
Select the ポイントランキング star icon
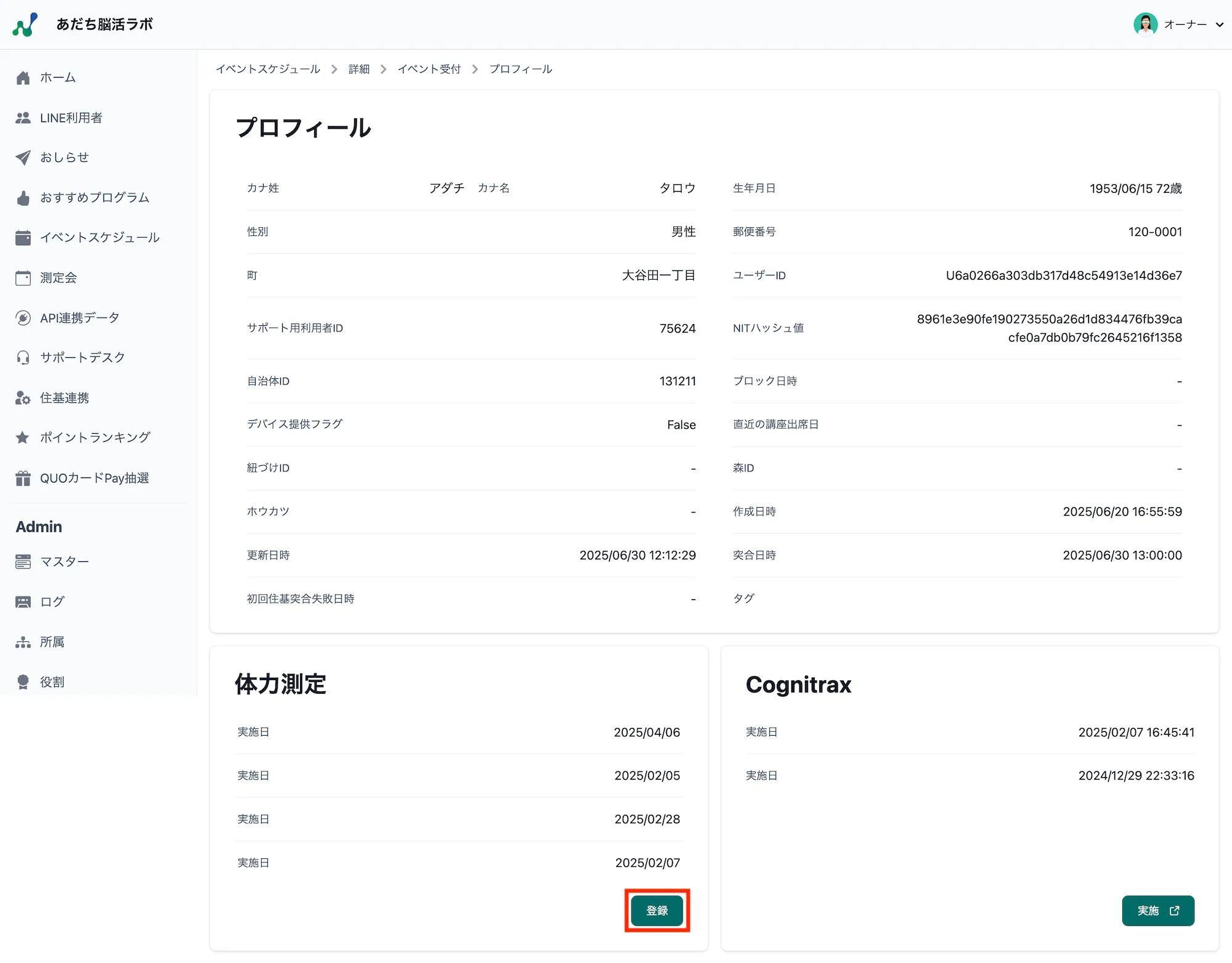click(23, 437)
